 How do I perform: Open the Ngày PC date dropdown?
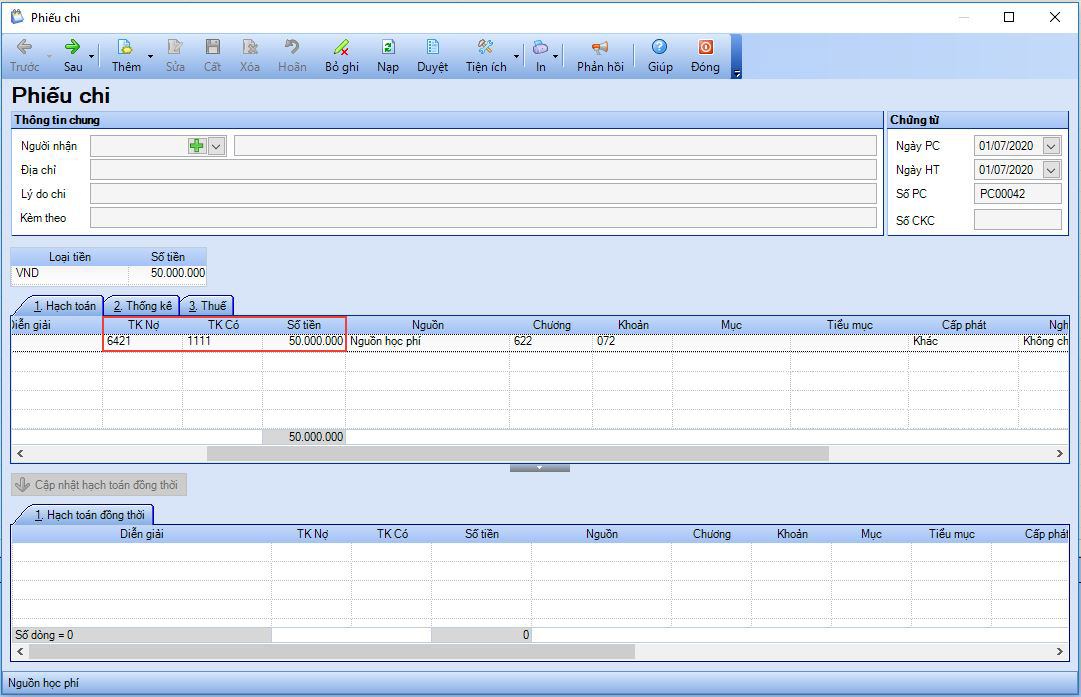1050,146
